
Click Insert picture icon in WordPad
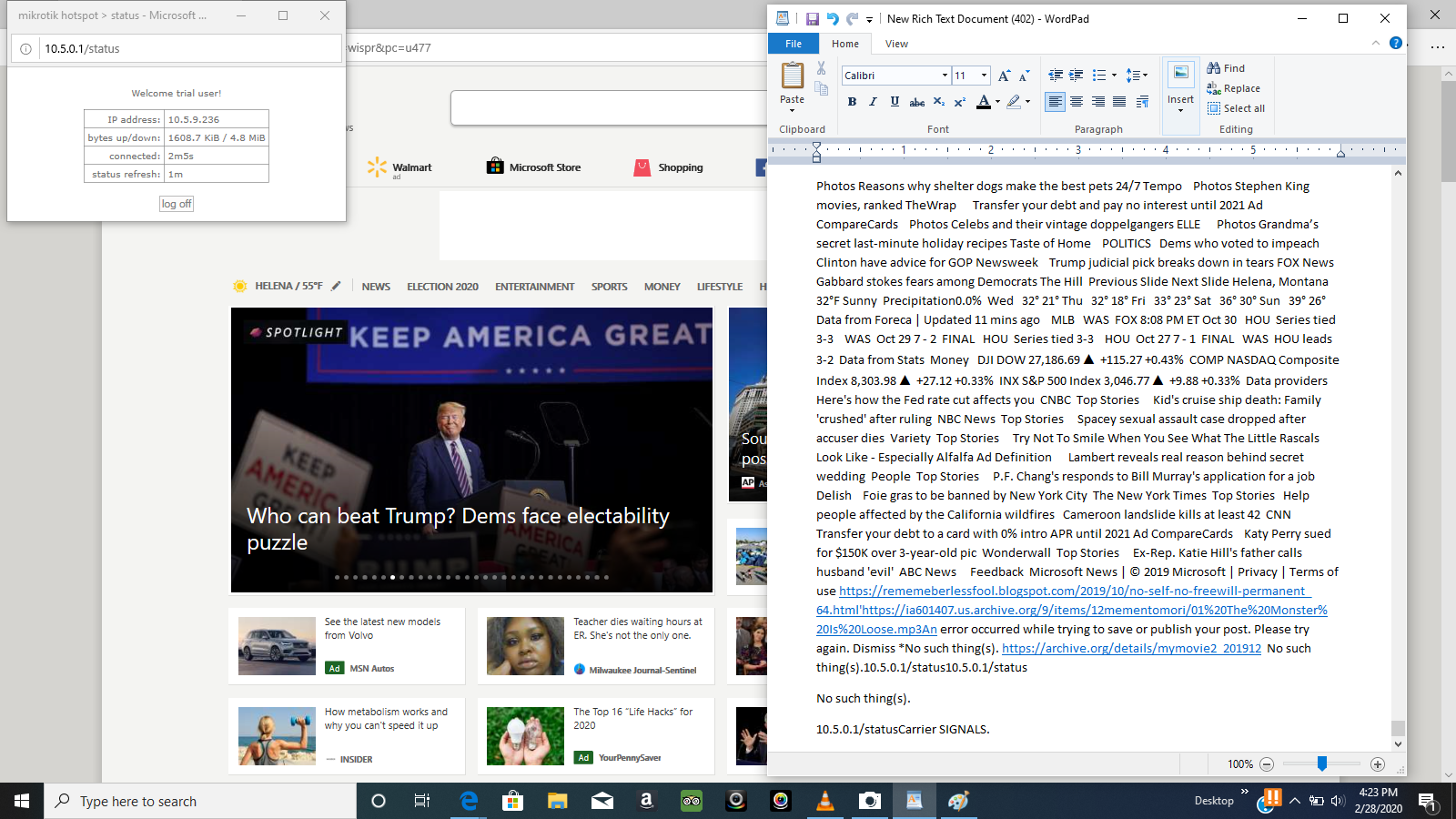click(x=1180, y=73)
